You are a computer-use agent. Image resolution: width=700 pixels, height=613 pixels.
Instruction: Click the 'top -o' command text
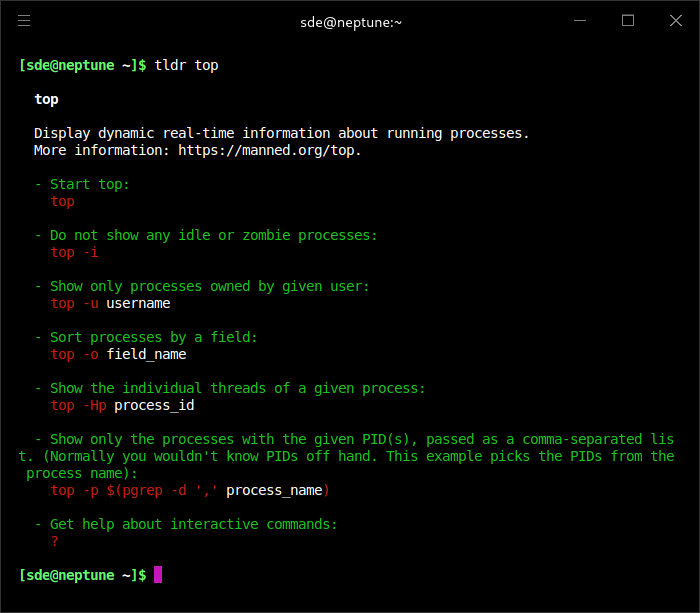(74, 354)
